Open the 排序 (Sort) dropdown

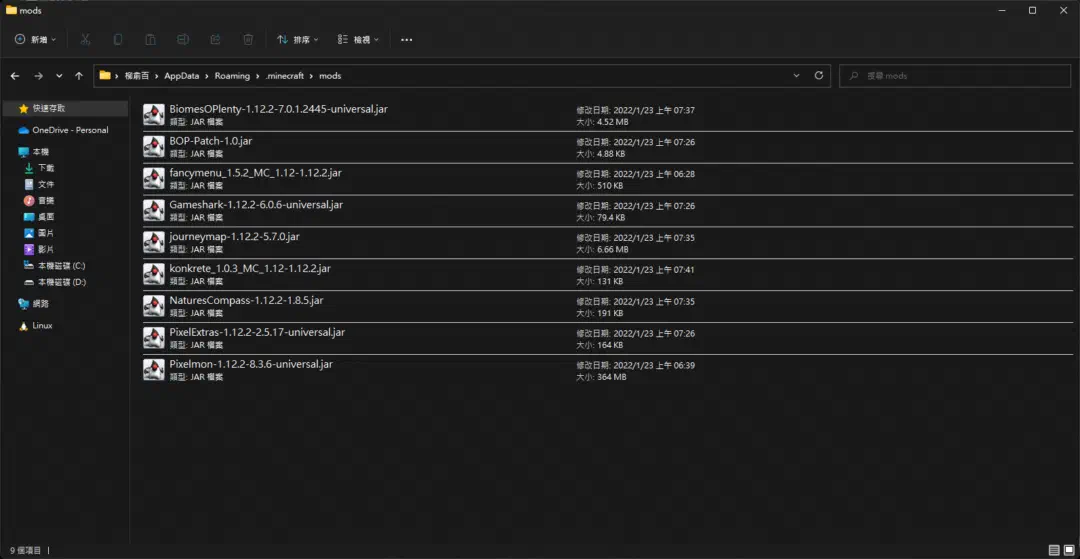298,40
